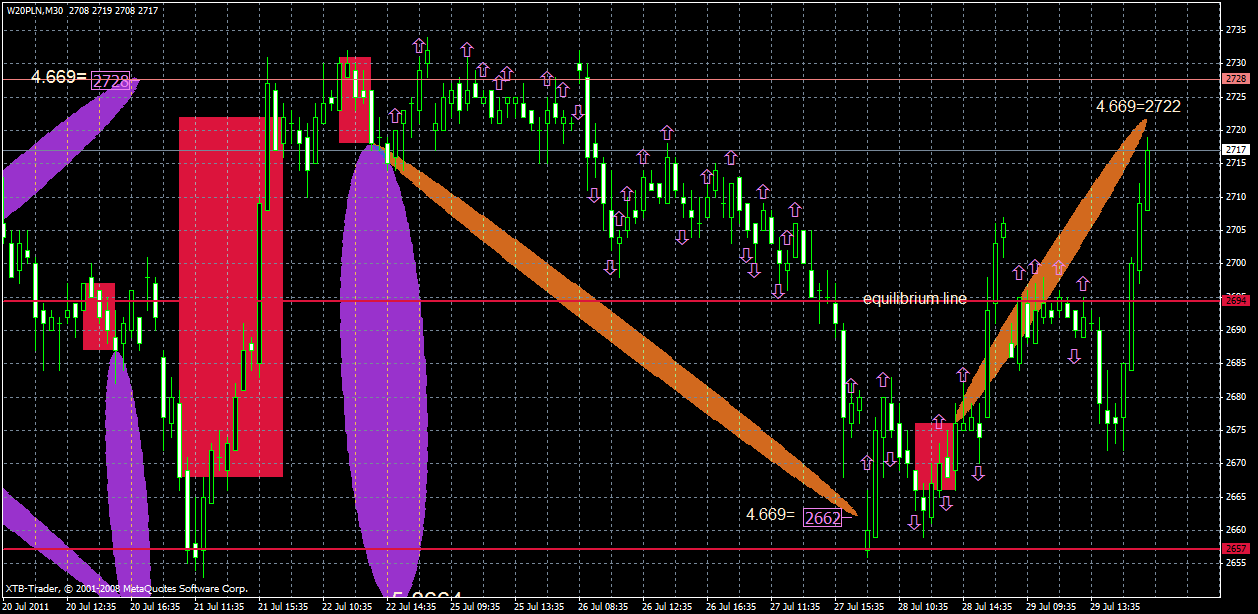Viewport: 1258px width, 614px height.
Task: Click the 4.669=2722 label
Action: (1139, 106)
